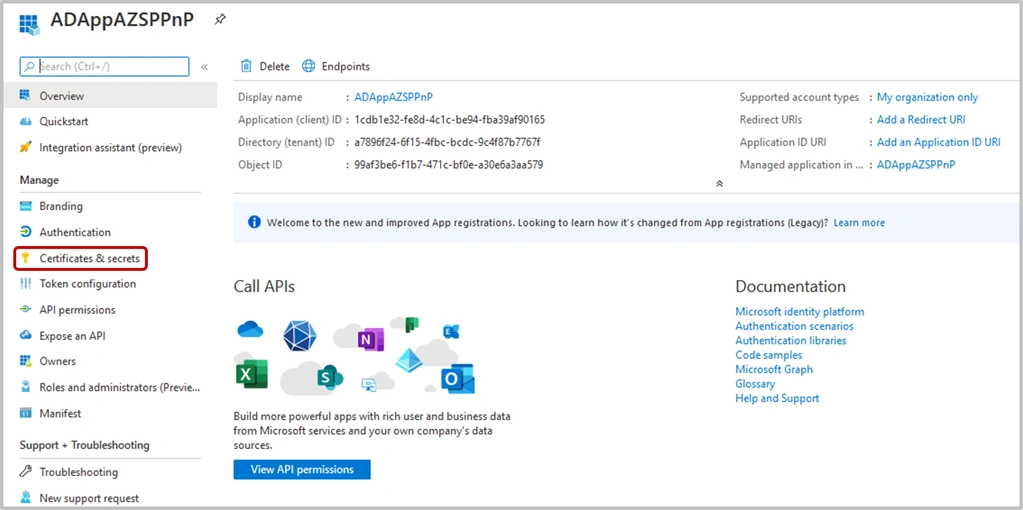
Task: Click the Delete toolbar button
Action: [265, 66]
